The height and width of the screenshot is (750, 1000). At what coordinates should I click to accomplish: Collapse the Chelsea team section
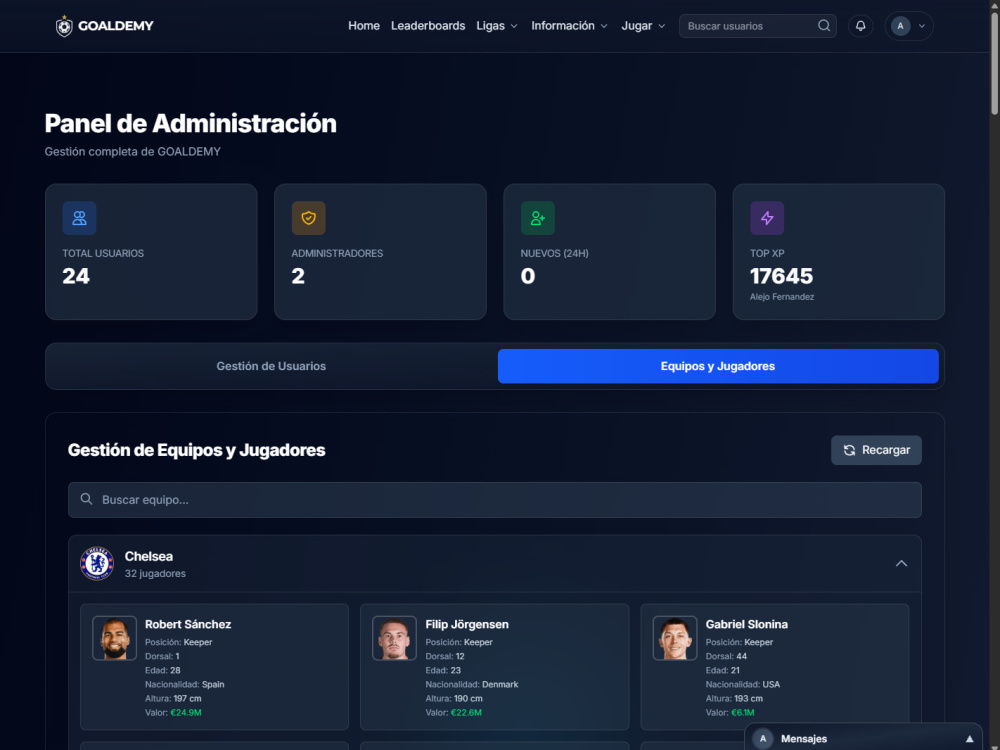901,563
